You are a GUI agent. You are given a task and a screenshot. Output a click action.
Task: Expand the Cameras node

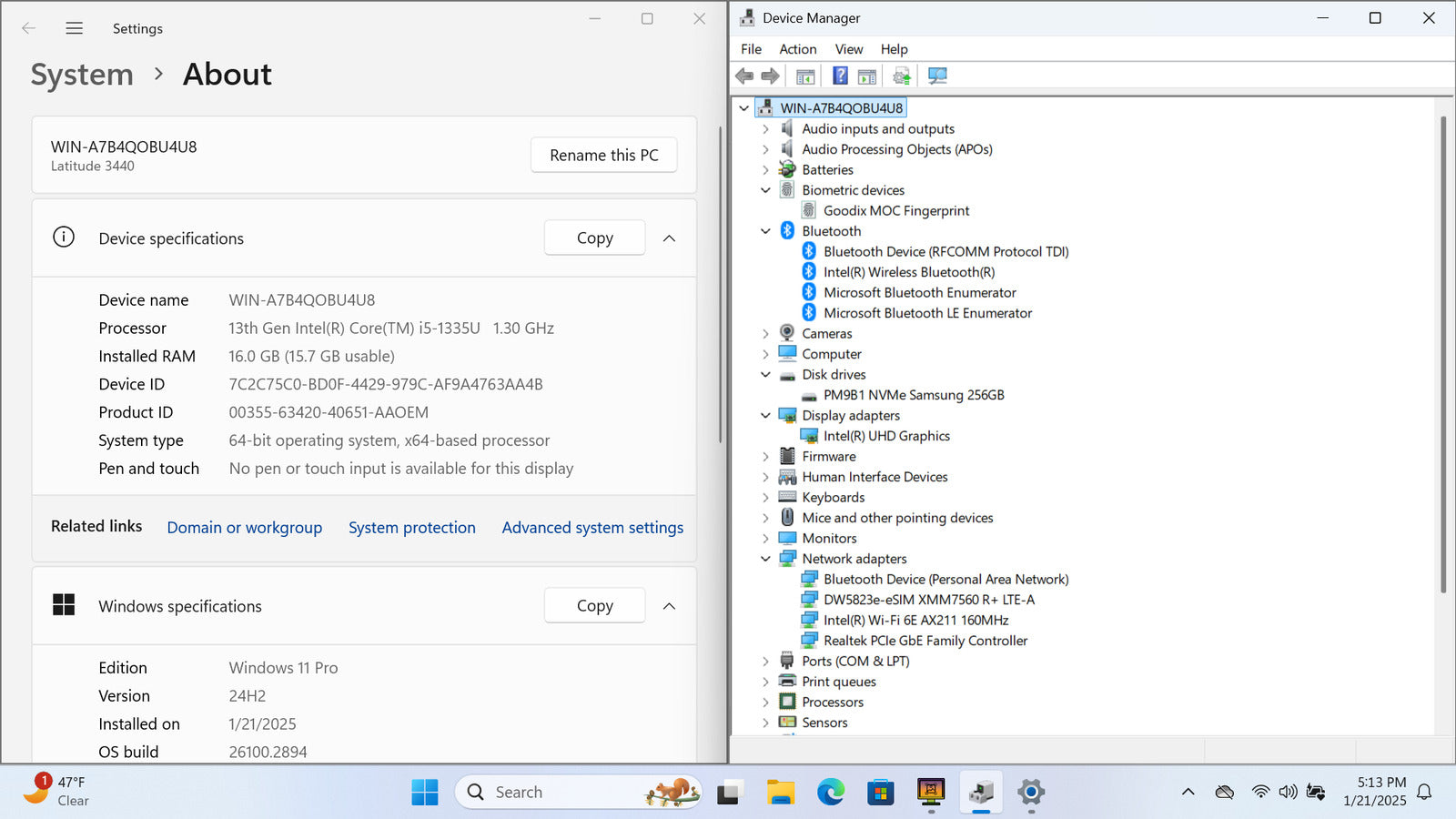pos(765,334)
